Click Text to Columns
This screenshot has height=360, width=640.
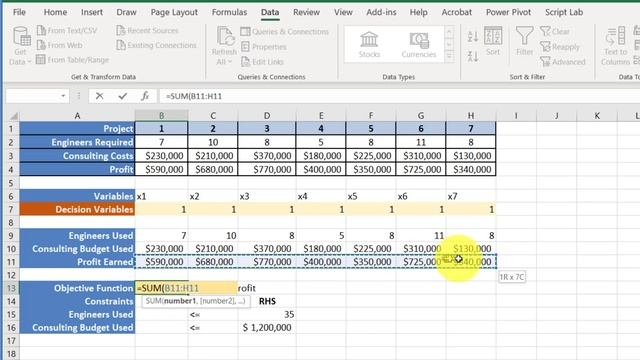pos(616,46)
